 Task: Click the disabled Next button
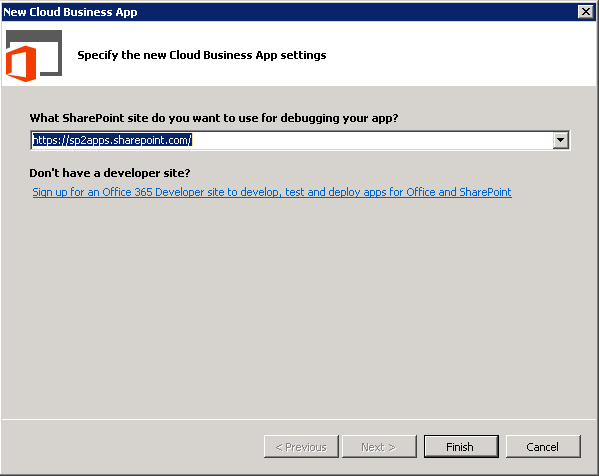(379, 446)
